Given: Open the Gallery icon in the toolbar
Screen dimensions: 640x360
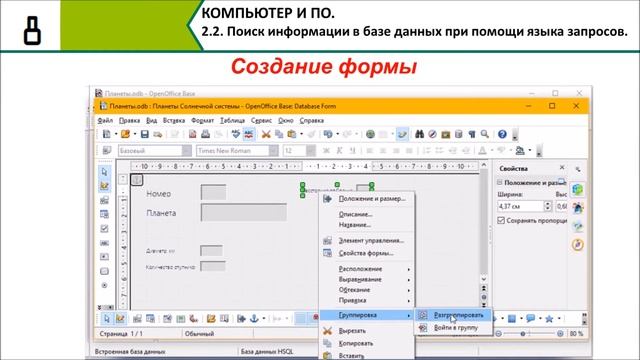Looking at the screenshot, I should pos(446,134).
